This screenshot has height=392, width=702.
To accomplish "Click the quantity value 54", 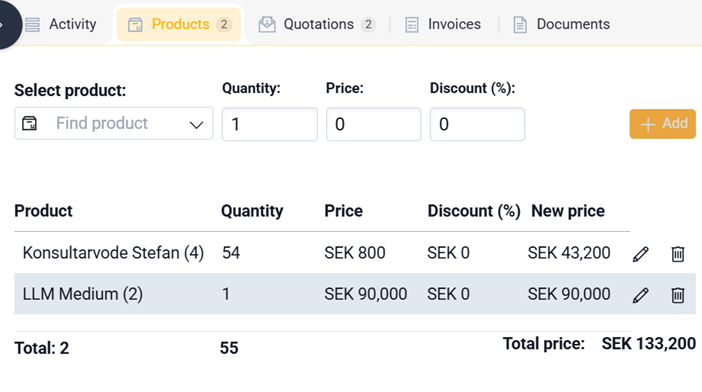I will pos(231,253).
